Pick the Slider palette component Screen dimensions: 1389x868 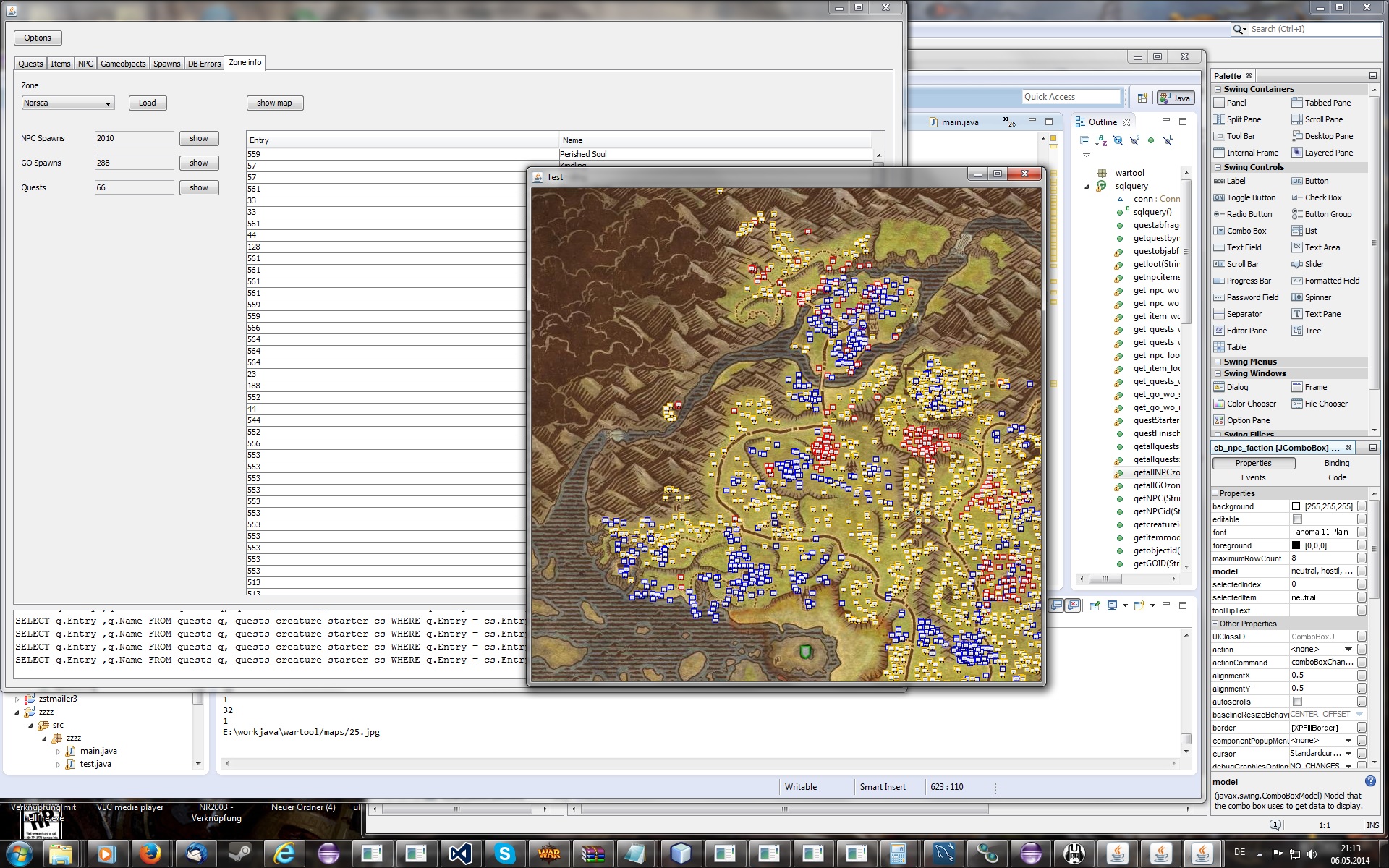[x=1308, y=264]
